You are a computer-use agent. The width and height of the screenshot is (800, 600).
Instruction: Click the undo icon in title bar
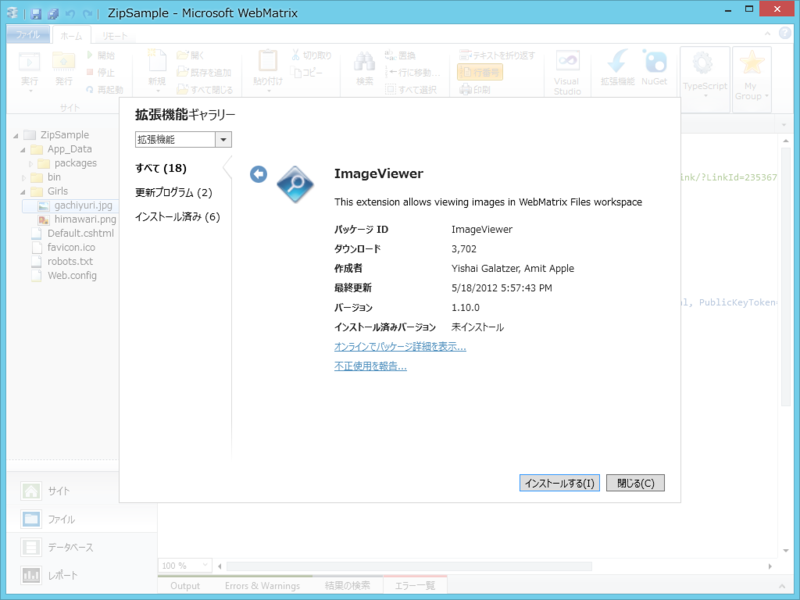(x=70, y=13)
